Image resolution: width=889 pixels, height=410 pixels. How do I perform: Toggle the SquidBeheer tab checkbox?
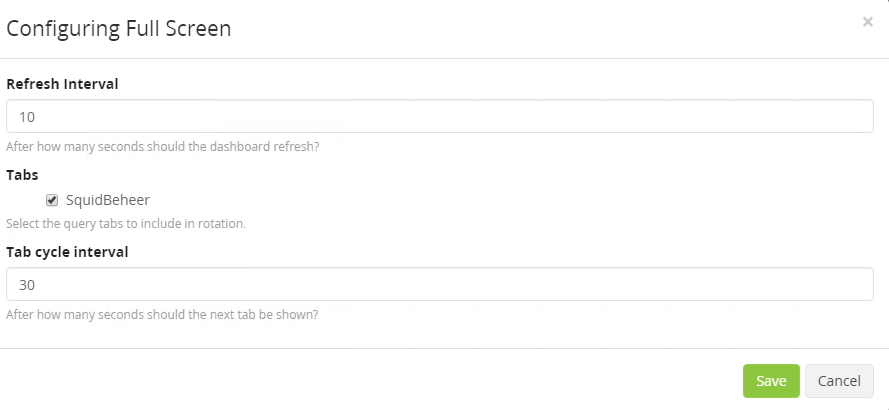coord(52,200)
